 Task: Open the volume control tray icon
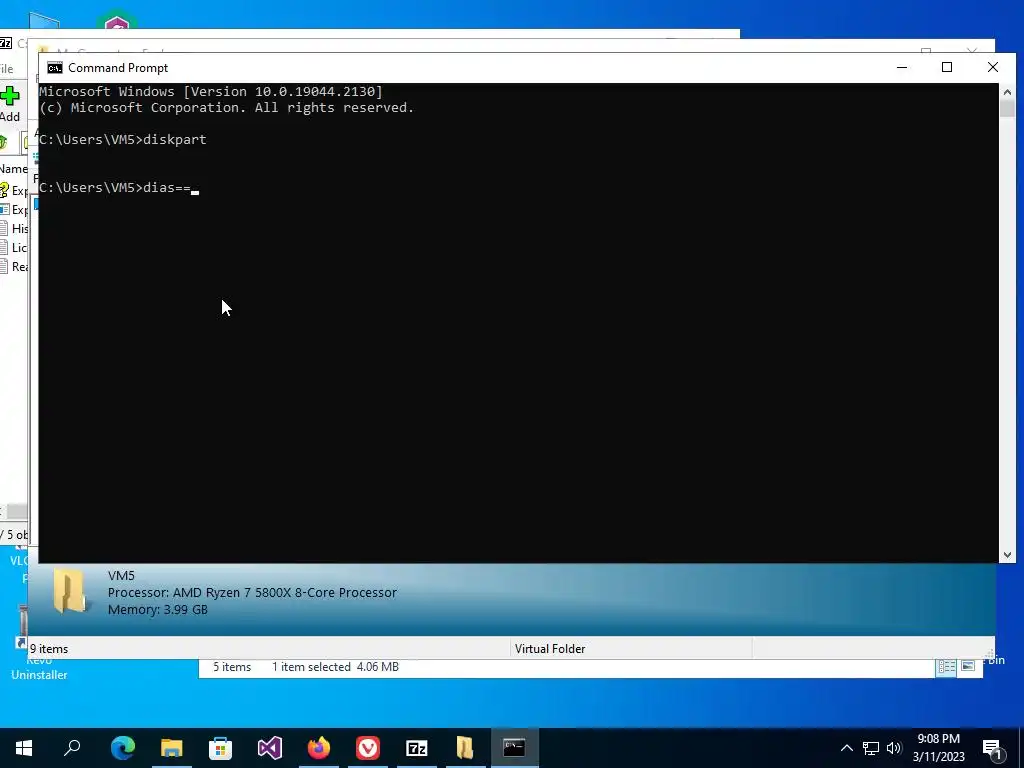[x=894, y=748]
